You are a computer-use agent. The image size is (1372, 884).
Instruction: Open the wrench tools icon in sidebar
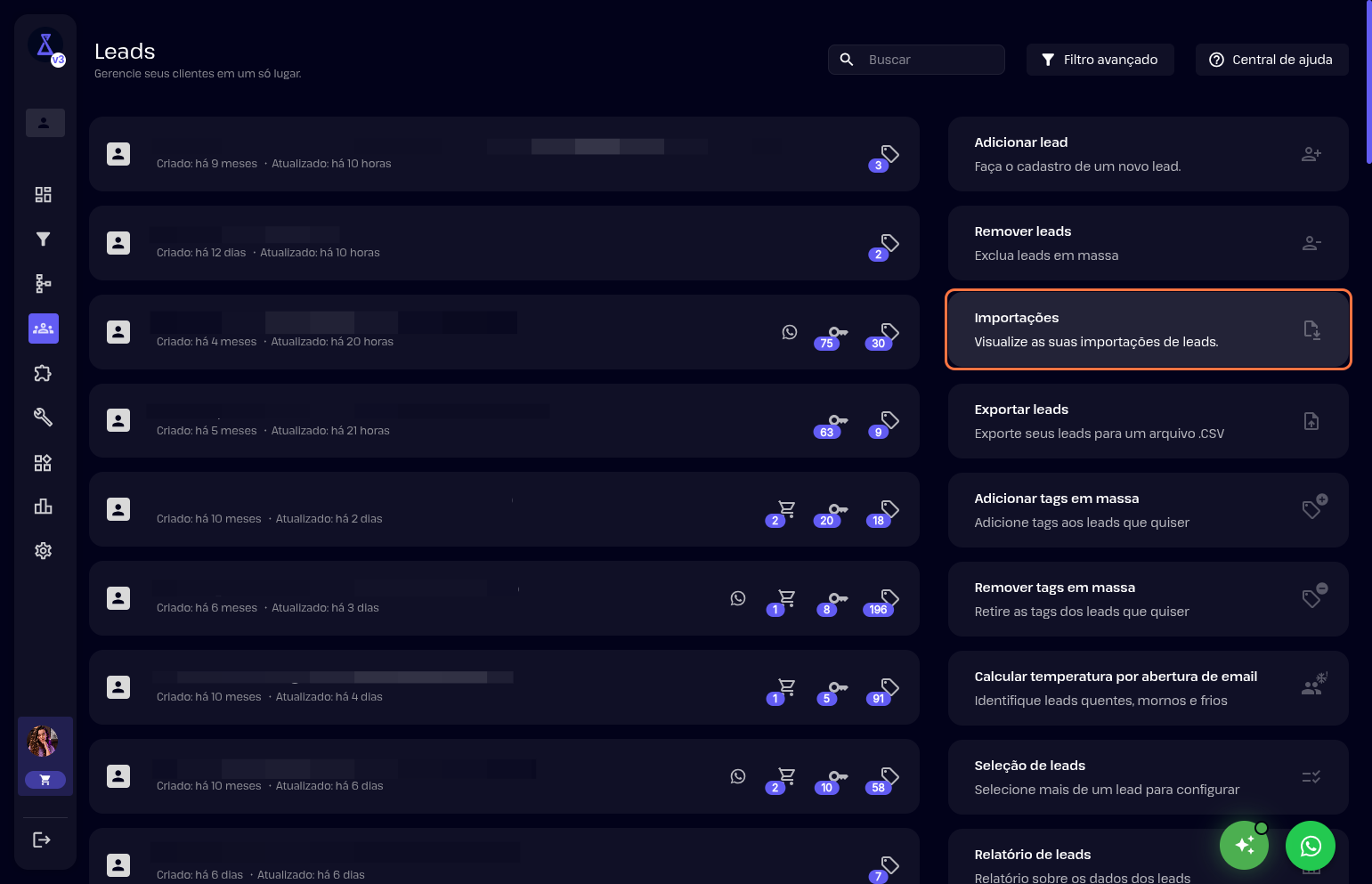[43, 418]
